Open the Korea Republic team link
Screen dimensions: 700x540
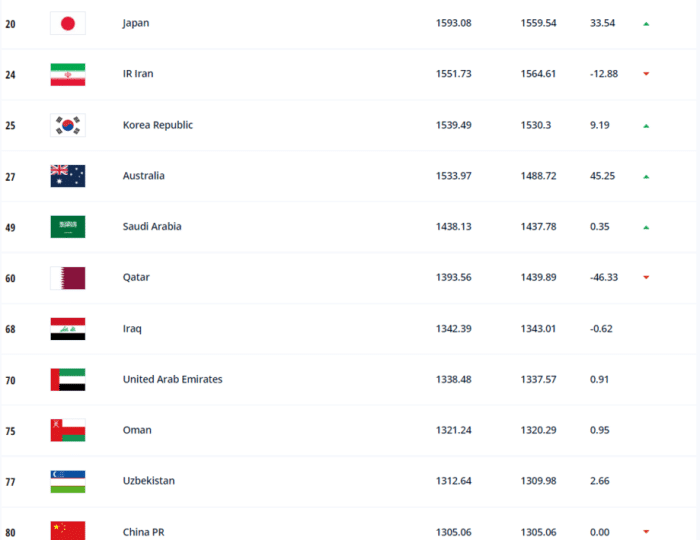tap(158, 125)
